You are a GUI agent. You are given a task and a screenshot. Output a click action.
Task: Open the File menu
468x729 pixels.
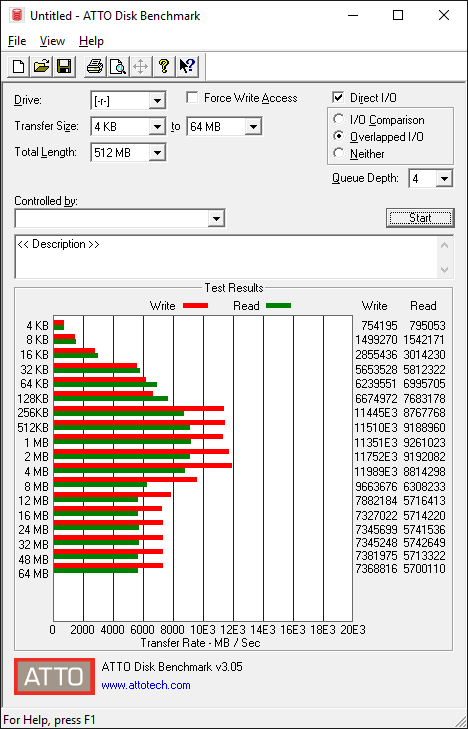(x=17, y=41)
